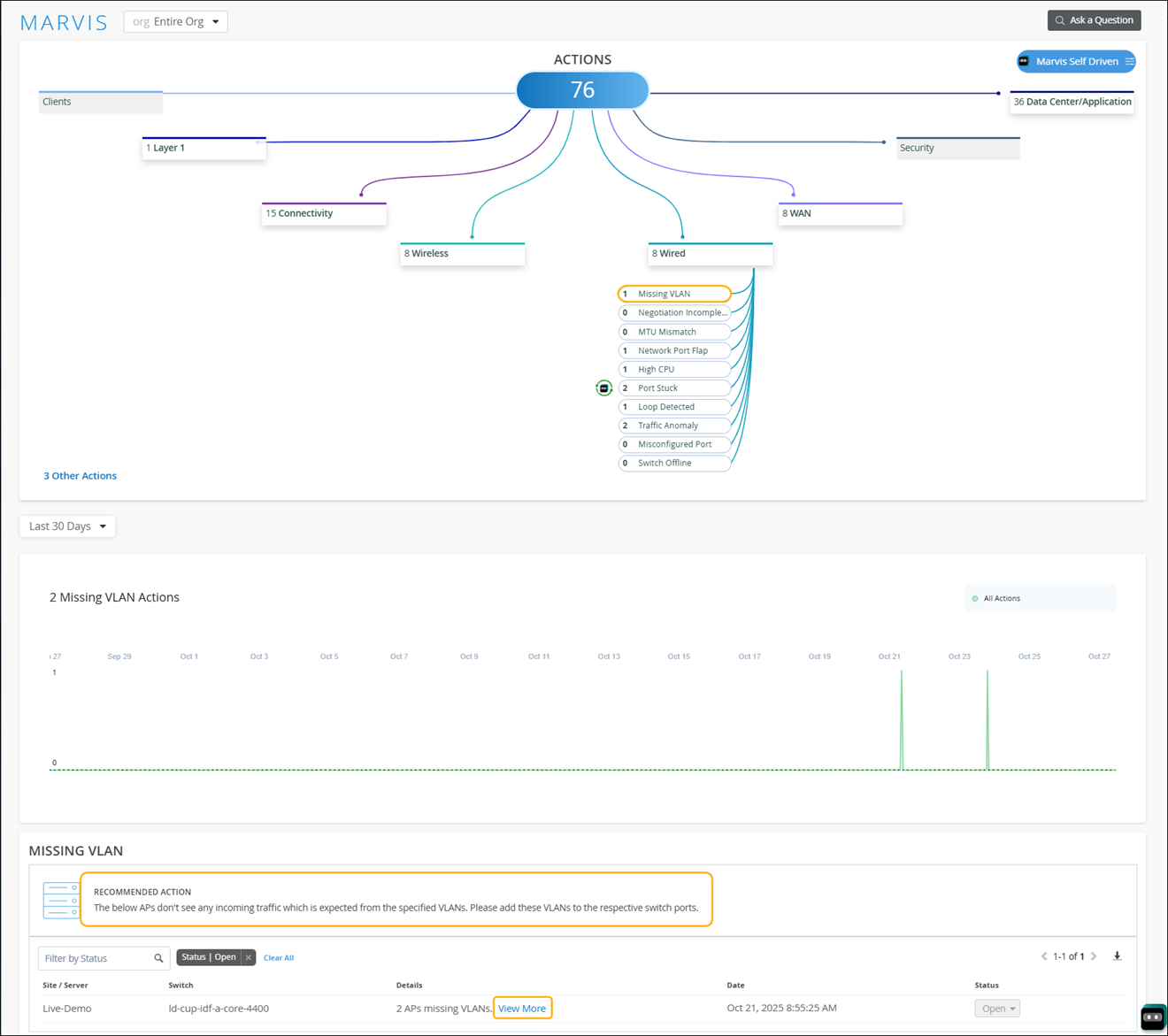1168x1036 pixels.
Task: Click the Oct 21, 2025 8:55:25 AM date cell
Action: (782, 1009)
